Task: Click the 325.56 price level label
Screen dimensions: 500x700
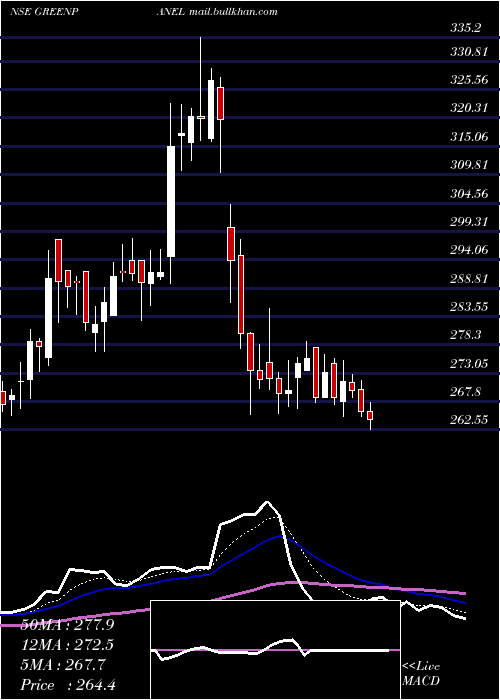Action: pos(468,80)
